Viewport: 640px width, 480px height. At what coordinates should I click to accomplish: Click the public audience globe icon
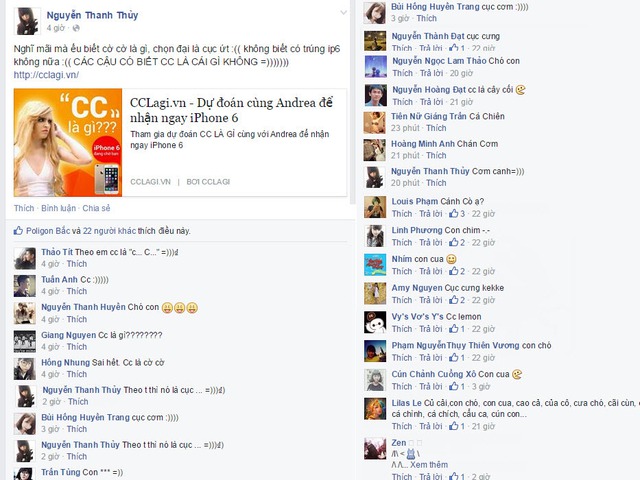(76, 28)
